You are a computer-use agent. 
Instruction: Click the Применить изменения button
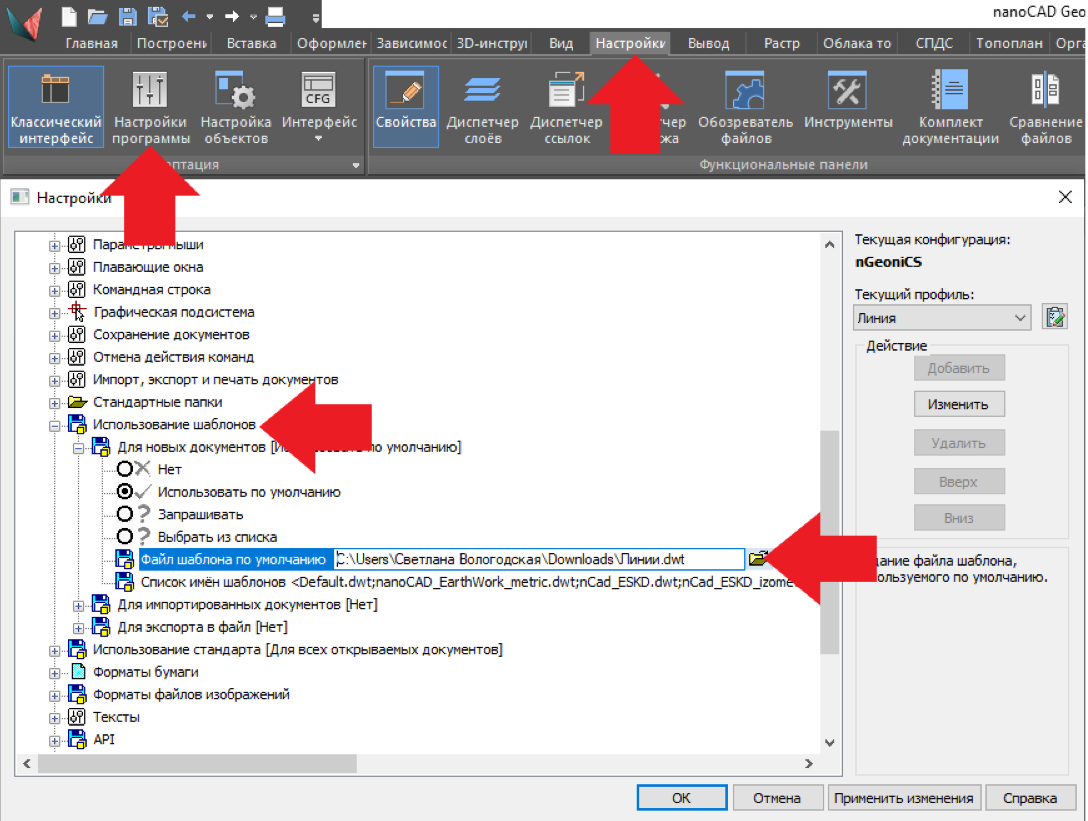[x=903, y=798]
